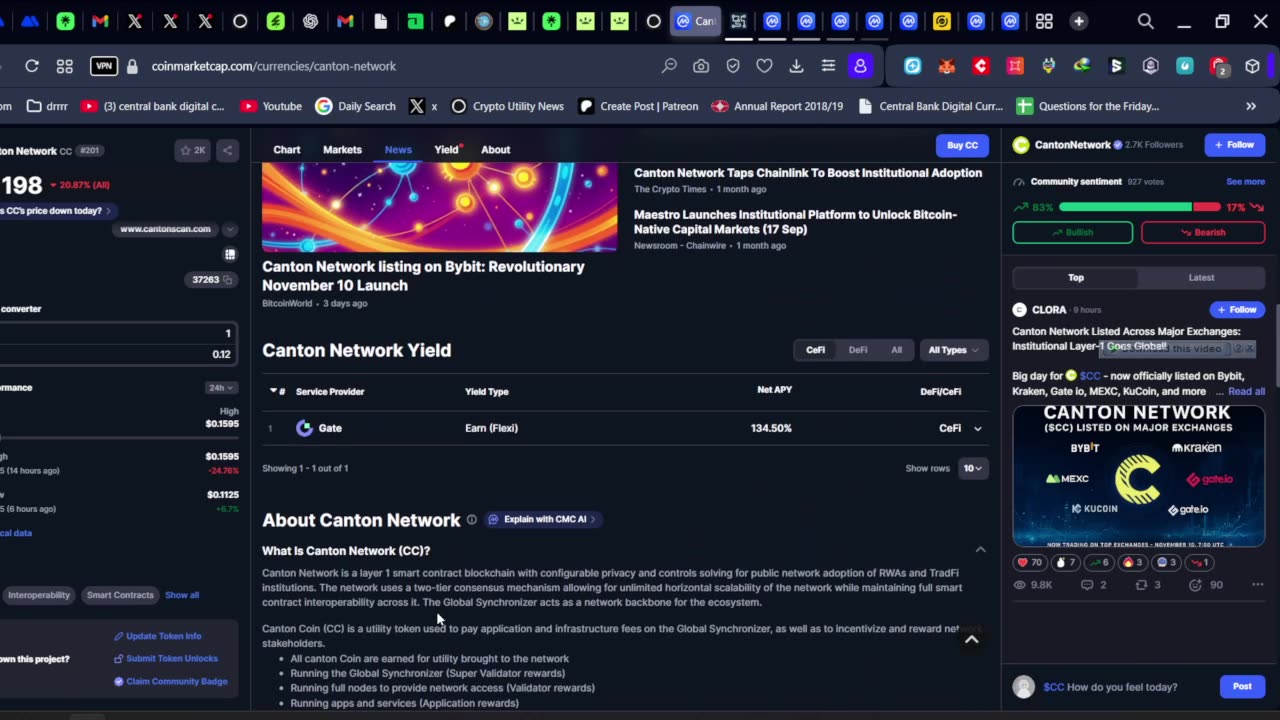Click the snapshot camera icon in address bar
This screenshot has height=720, width=1280.
tap(701, 66)
